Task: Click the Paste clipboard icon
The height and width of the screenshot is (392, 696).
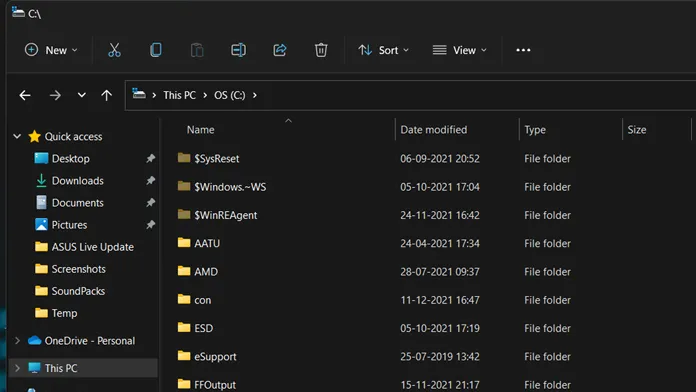Action: coord(197,50)
